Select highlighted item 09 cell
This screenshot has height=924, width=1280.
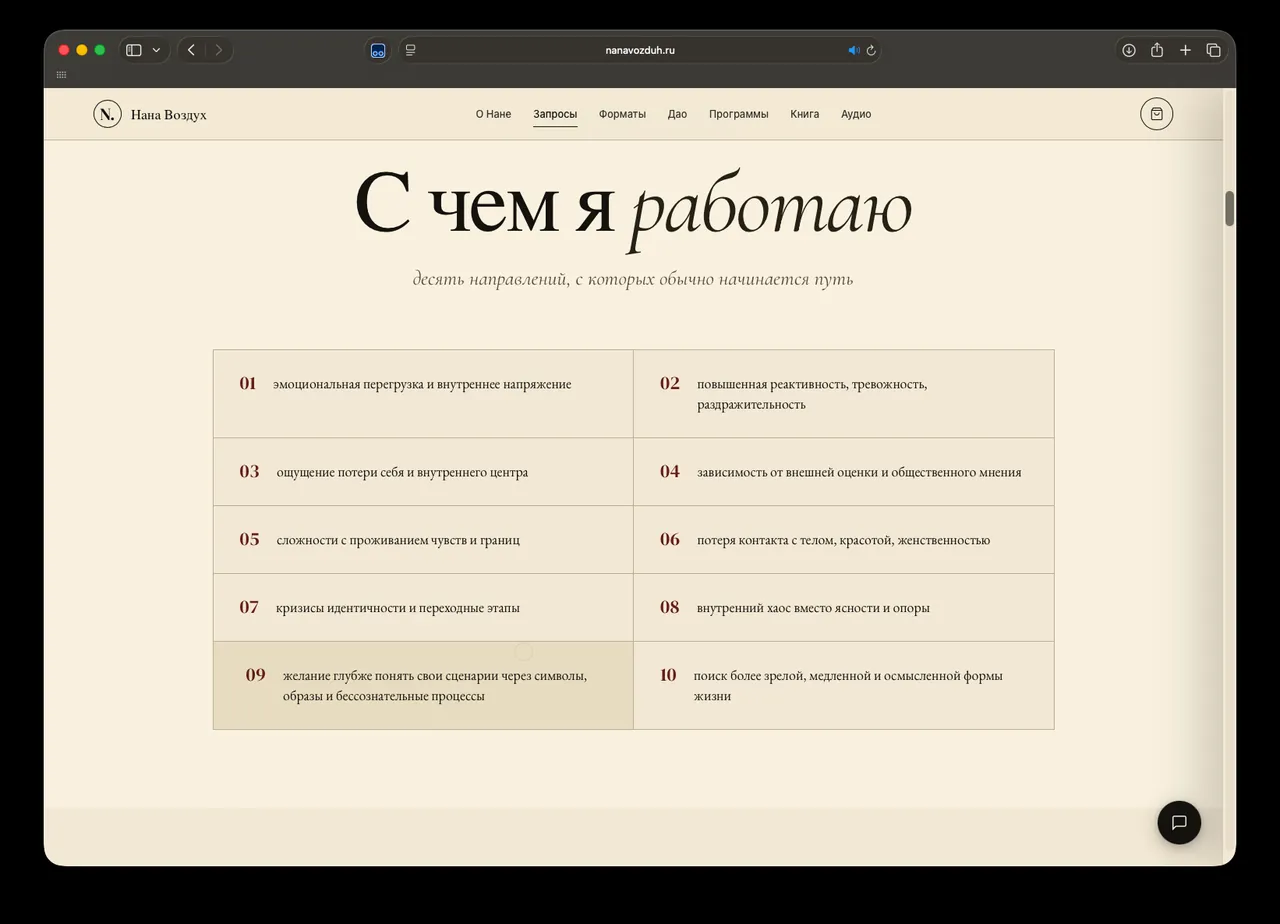(x=423, y=685)
